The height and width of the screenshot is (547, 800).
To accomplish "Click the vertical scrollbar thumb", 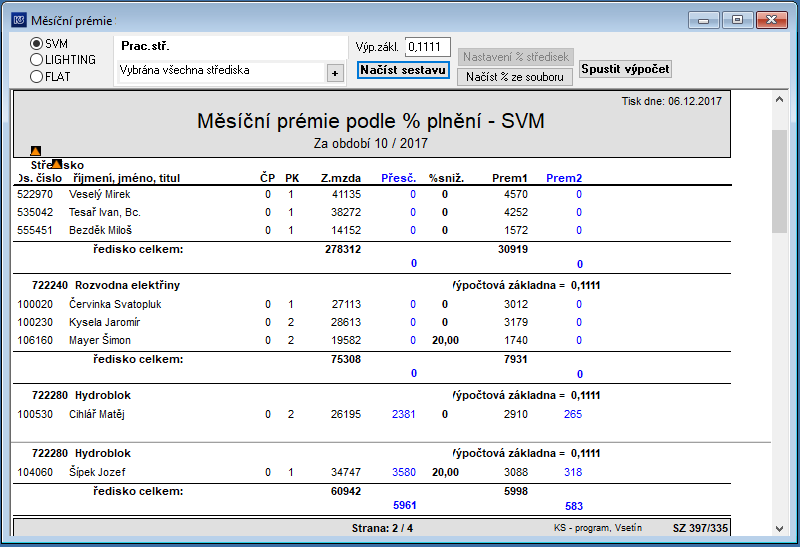I will pos(779,181).
